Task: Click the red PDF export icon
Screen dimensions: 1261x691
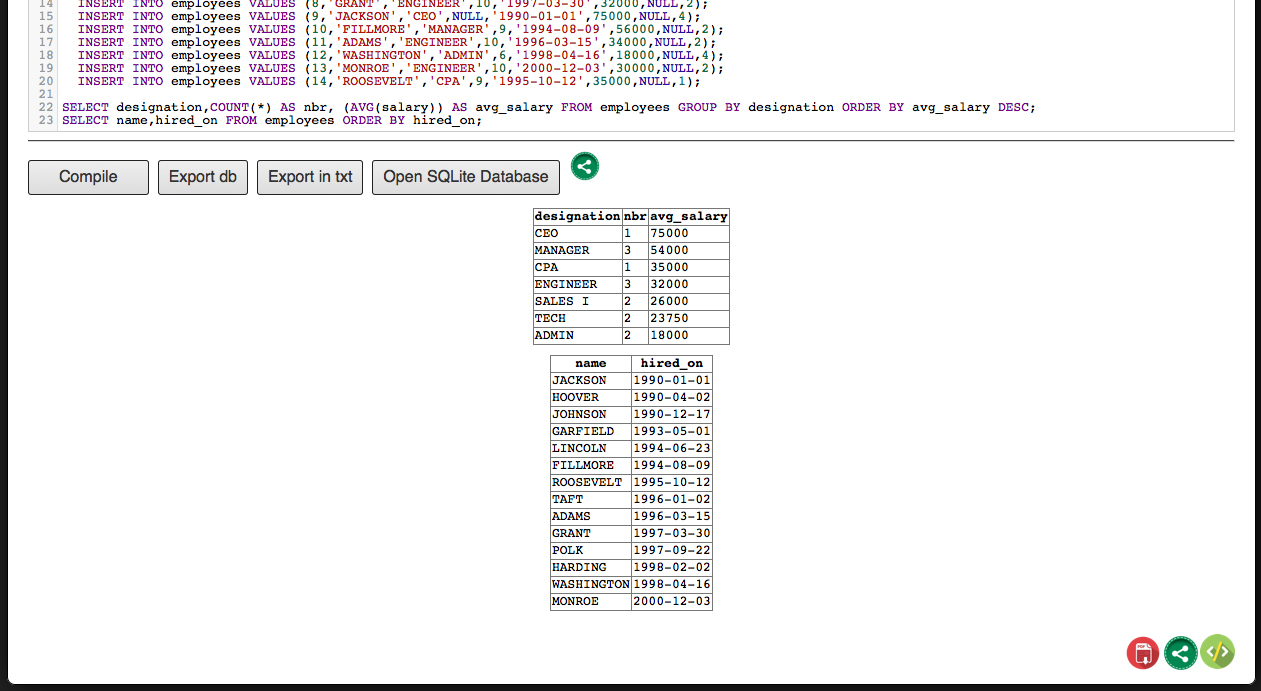Action: (x=1143, y=653)
